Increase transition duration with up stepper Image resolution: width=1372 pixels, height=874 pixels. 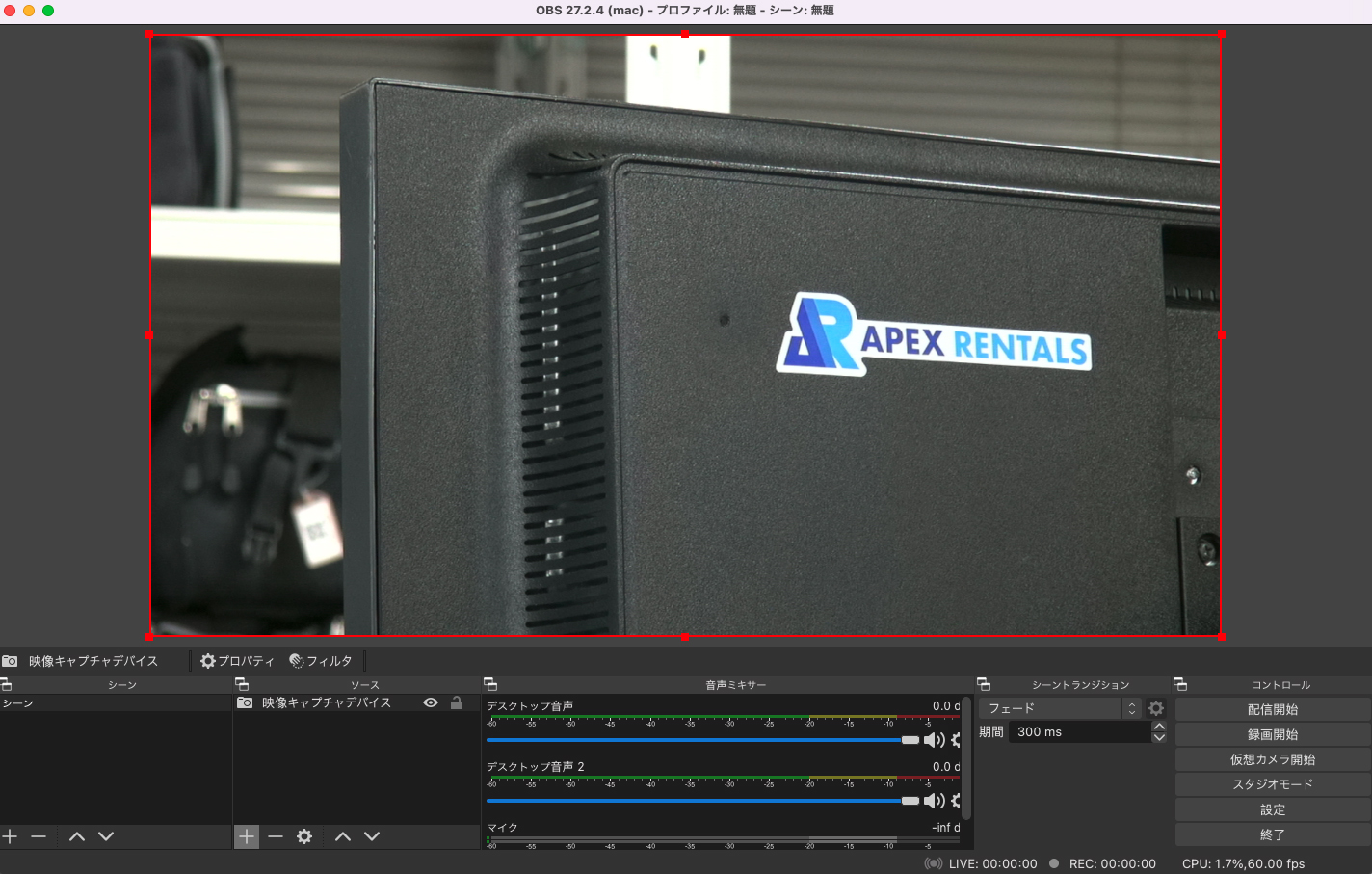point(1159,727)
